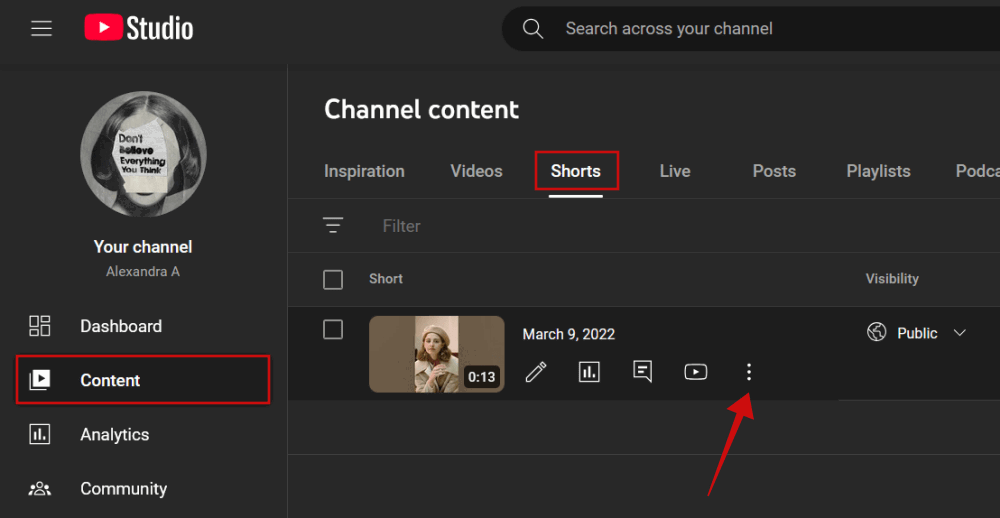Open the short's comments icon

click(x=642, y=371)
